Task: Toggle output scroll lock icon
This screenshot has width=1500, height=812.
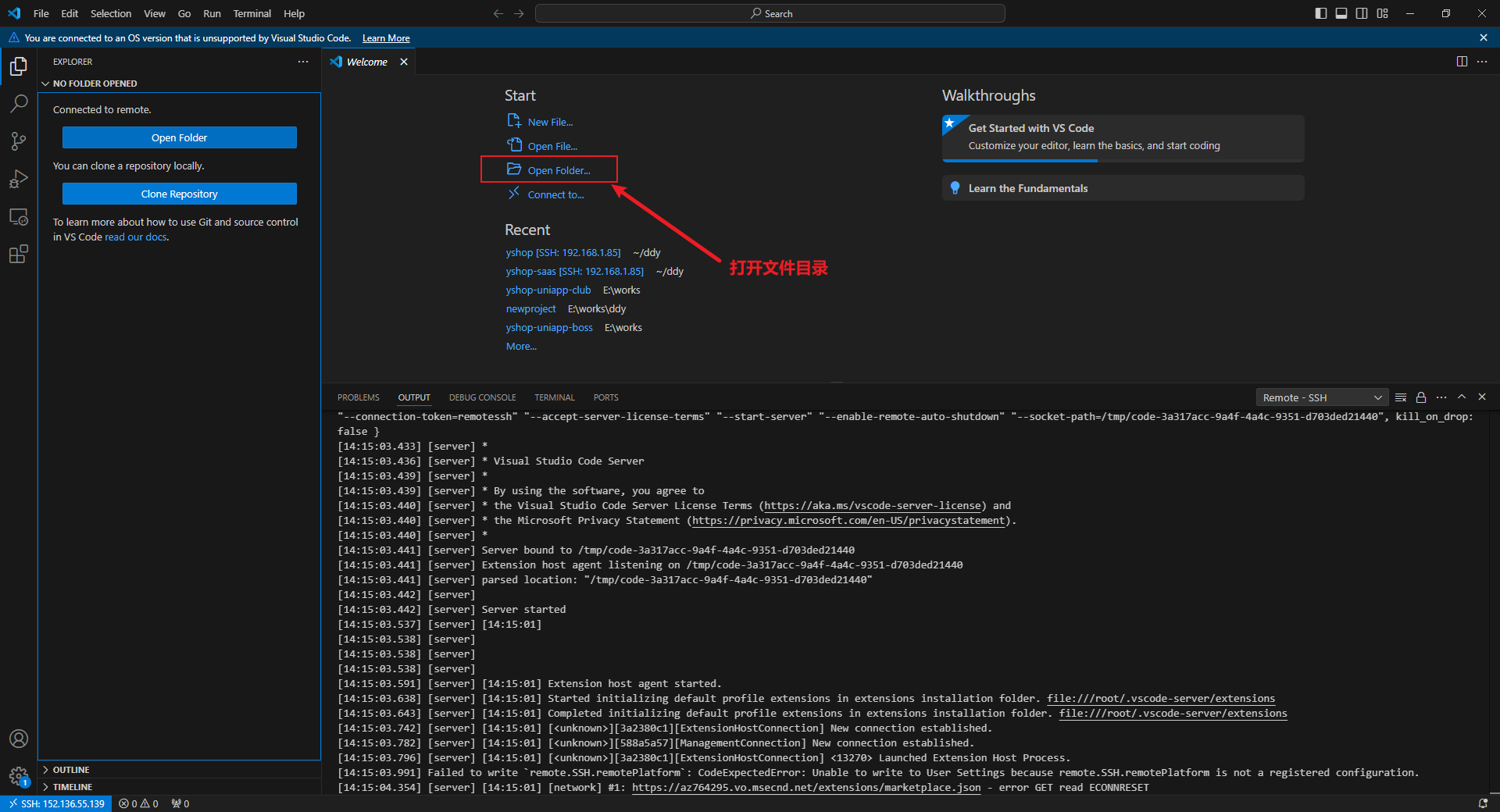Action: pos(1421,397)
